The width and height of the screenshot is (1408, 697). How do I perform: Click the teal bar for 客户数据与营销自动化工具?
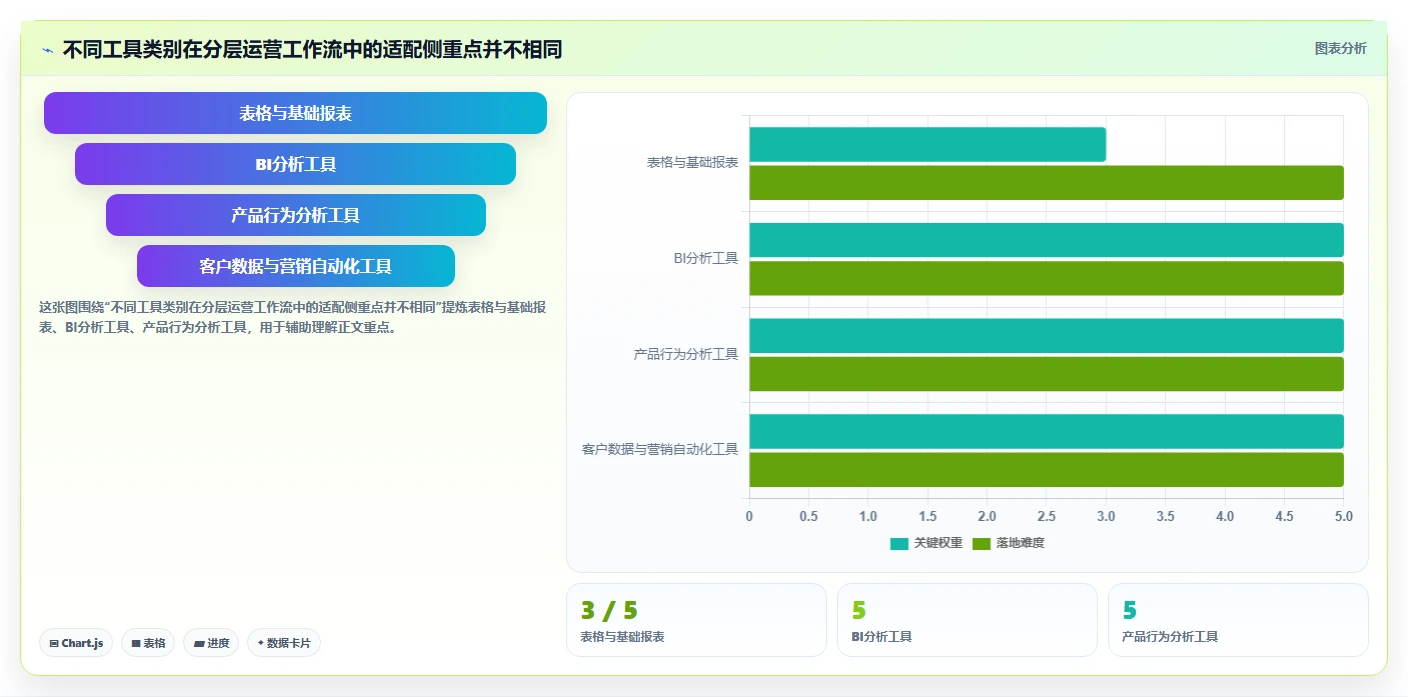tap(1046, 431)
